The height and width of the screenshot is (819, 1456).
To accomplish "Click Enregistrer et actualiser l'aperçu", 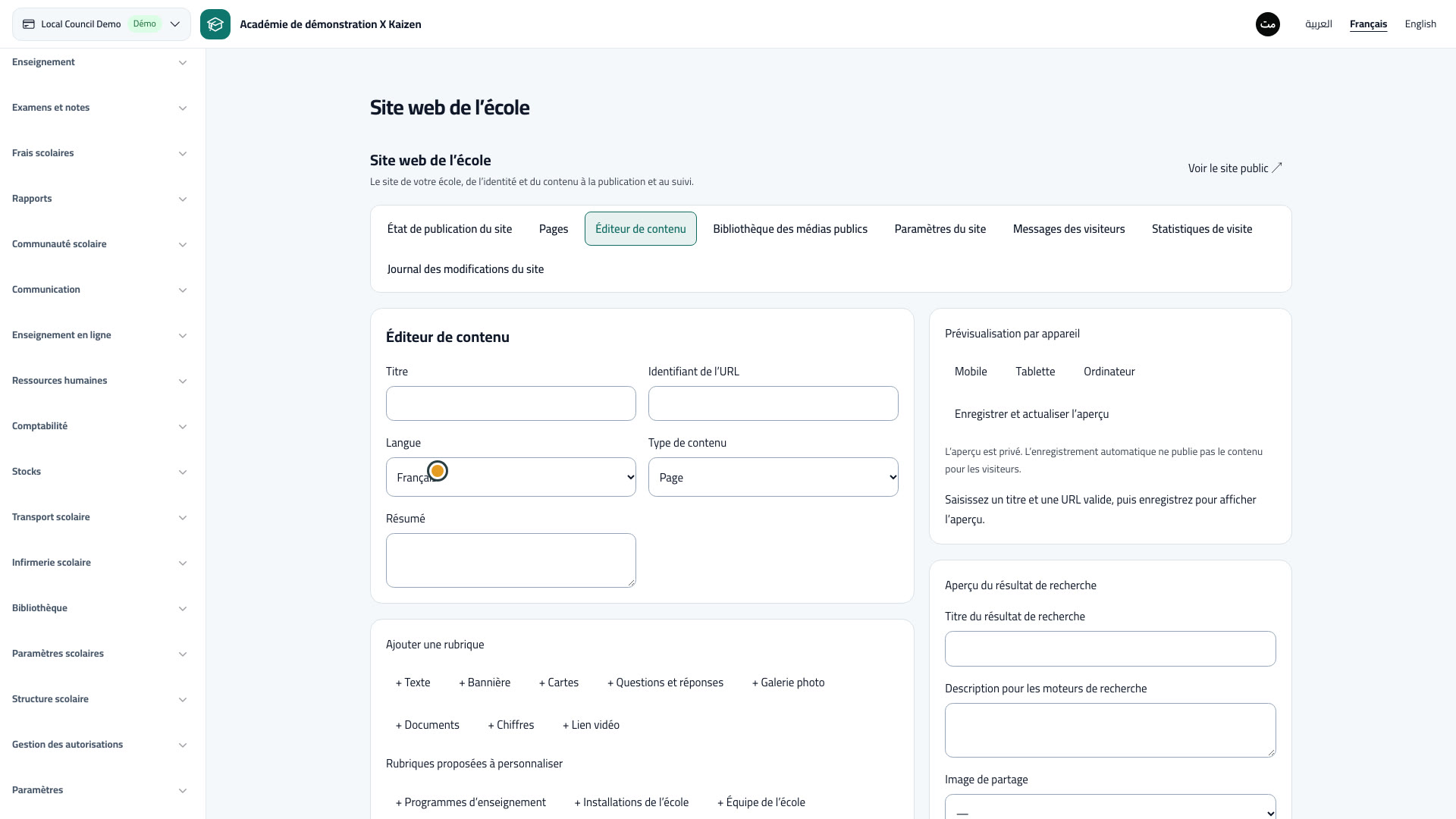I will pyautogui.click(x=1031, y=414).
